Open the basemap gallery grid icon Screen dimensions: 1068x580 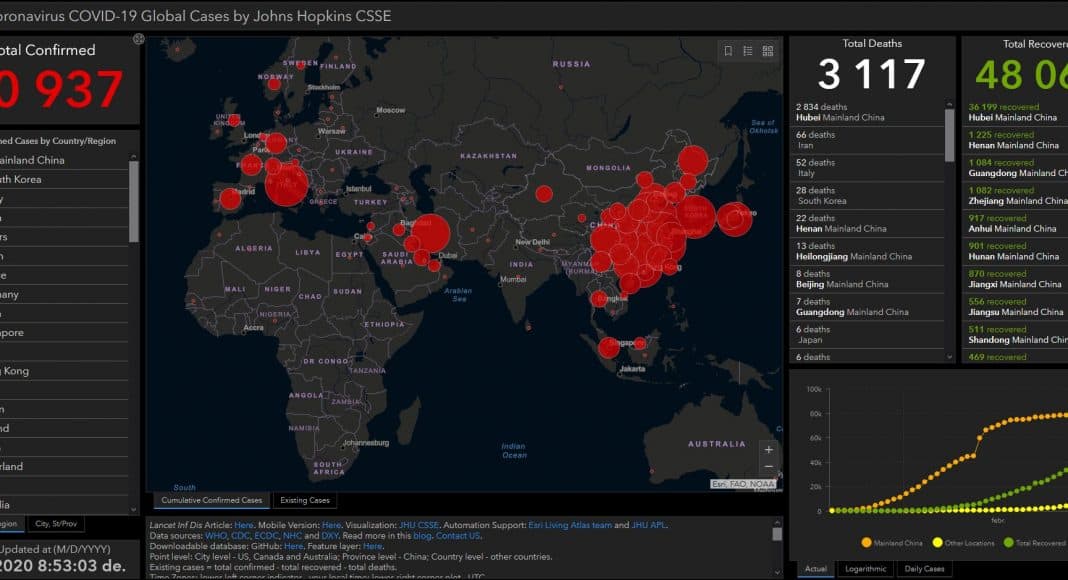point(768,51)
